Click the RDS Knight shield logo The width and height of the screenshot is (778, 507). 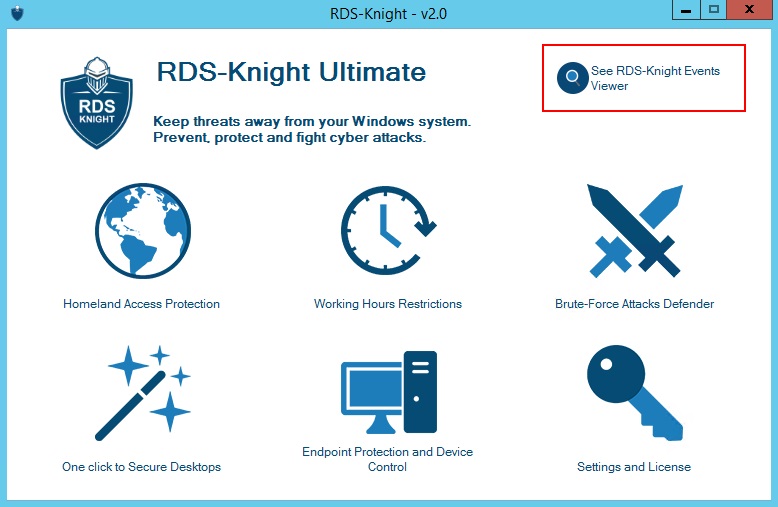[96, 101]
